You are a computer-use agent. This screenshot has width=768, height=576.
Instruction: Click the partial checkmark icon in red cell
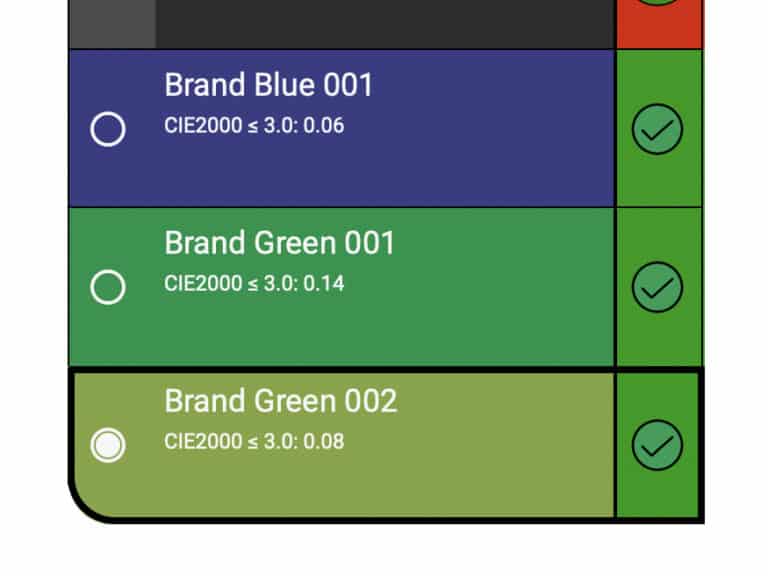pyautogui.click(x=657, y=3)
